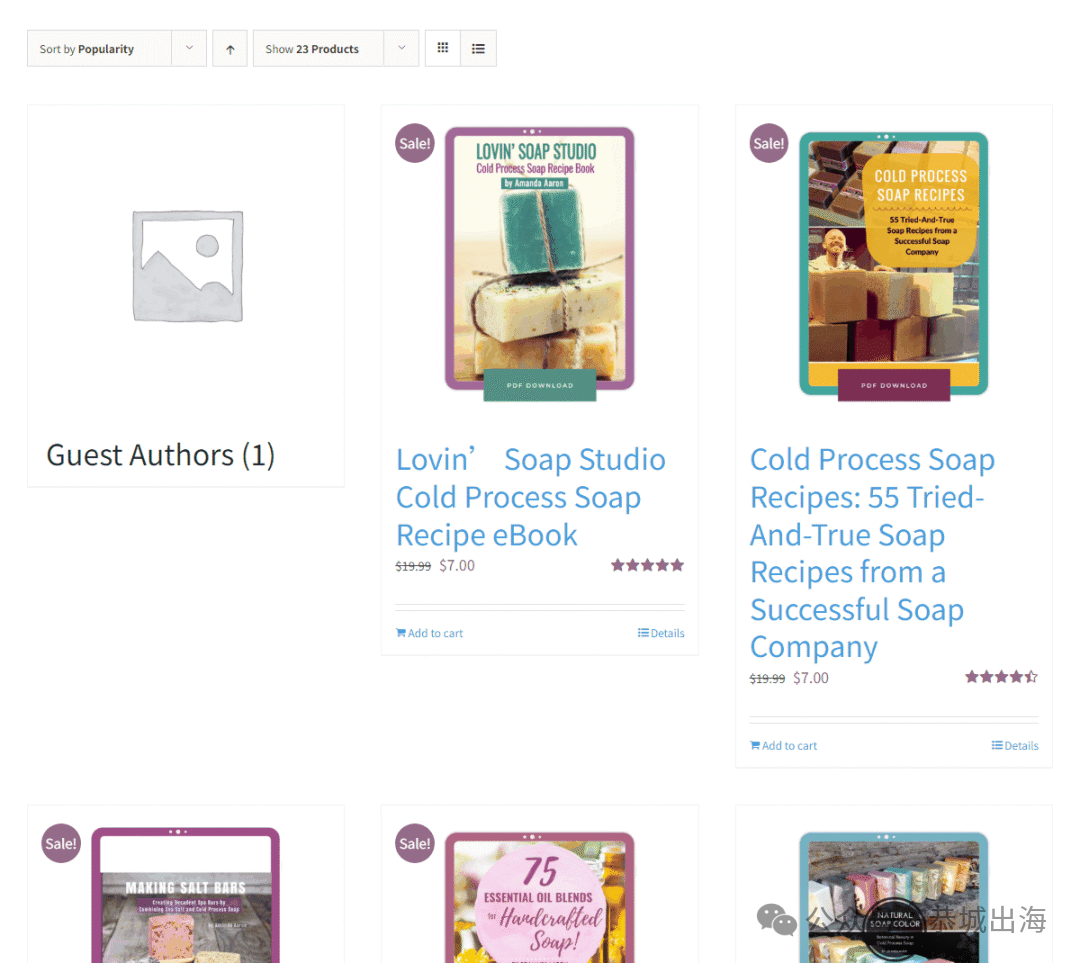Open Cold Process Soap Recipes cover image
1080x963 pixels.
[893, 265]
